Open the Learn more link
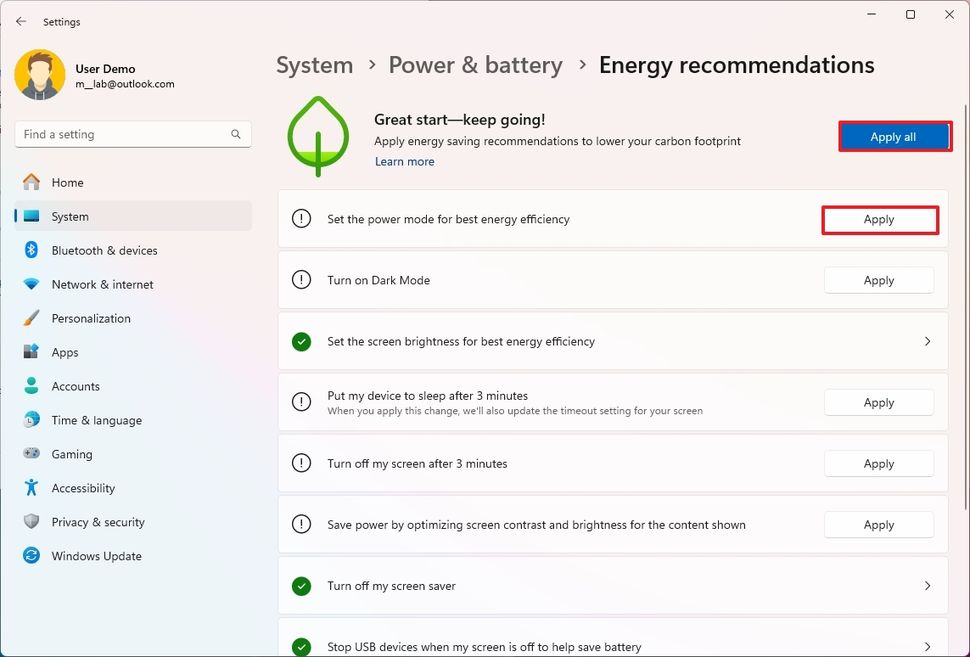Screen dimensions: 970x657 click(404, 161)
